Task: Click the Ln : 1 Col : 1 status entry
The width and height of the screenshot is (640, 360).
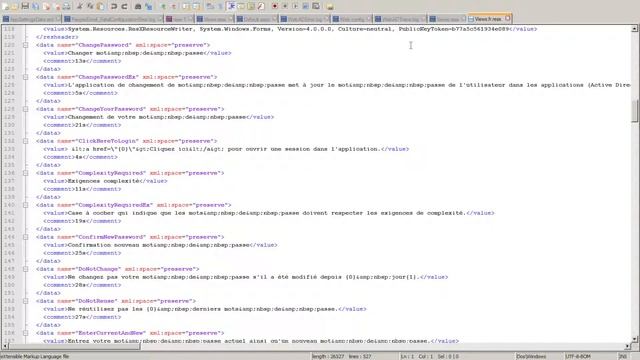Action: pos(429,357)
